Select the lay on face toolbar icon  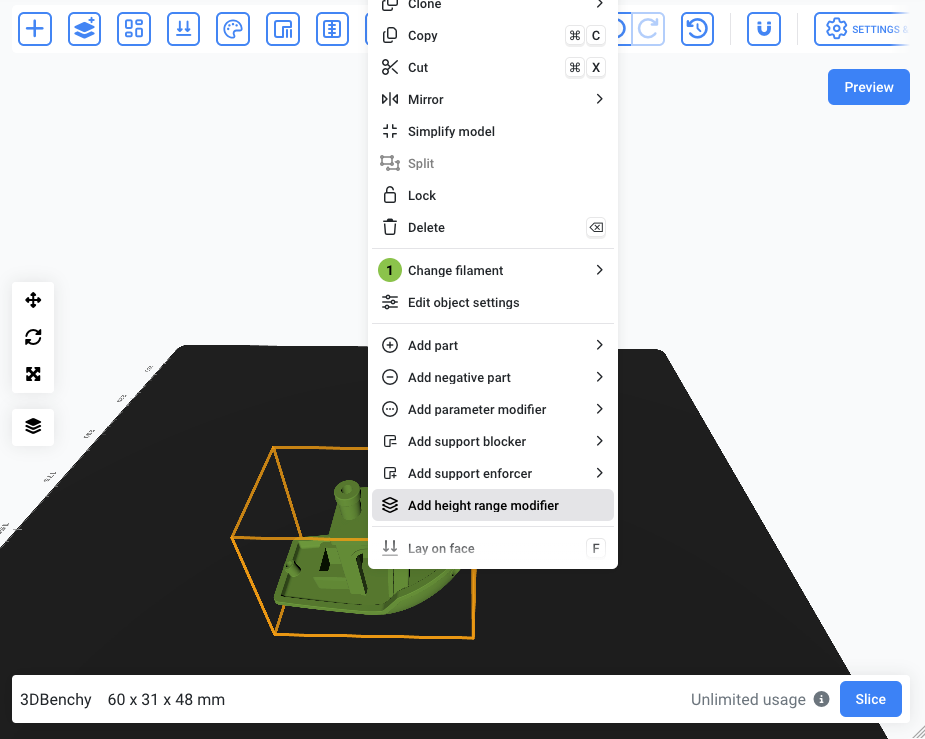tap(183, 29)
